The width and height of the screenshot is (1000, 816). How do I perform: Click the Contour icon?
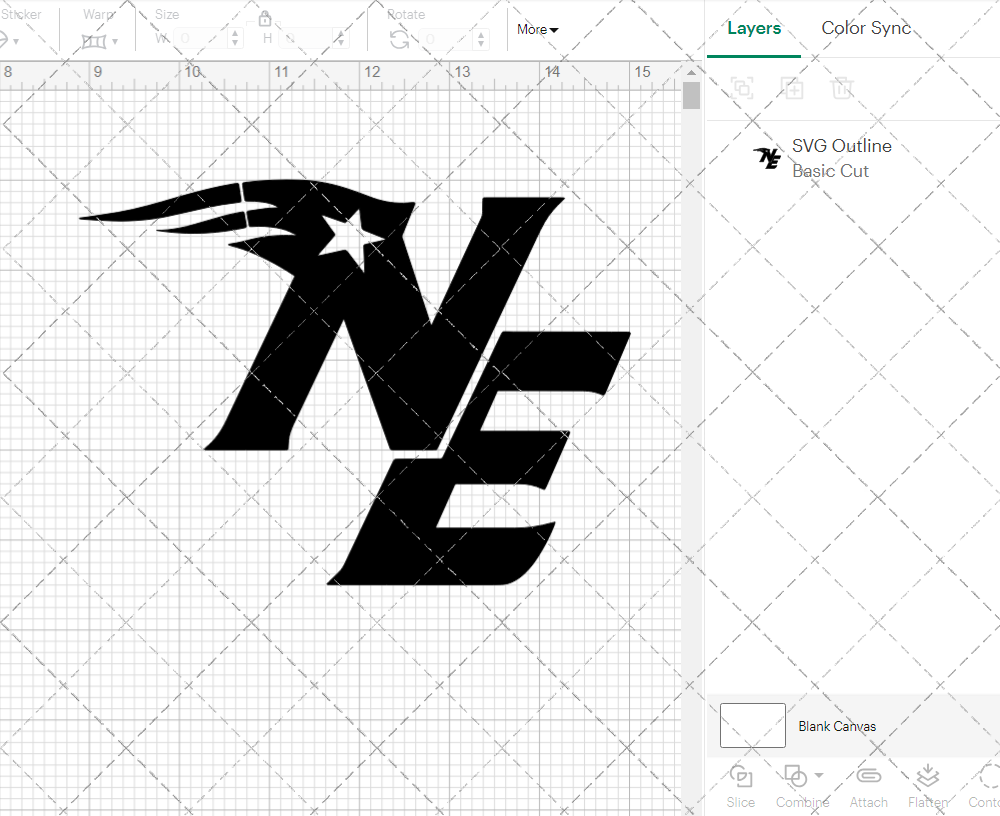[985, 777]
